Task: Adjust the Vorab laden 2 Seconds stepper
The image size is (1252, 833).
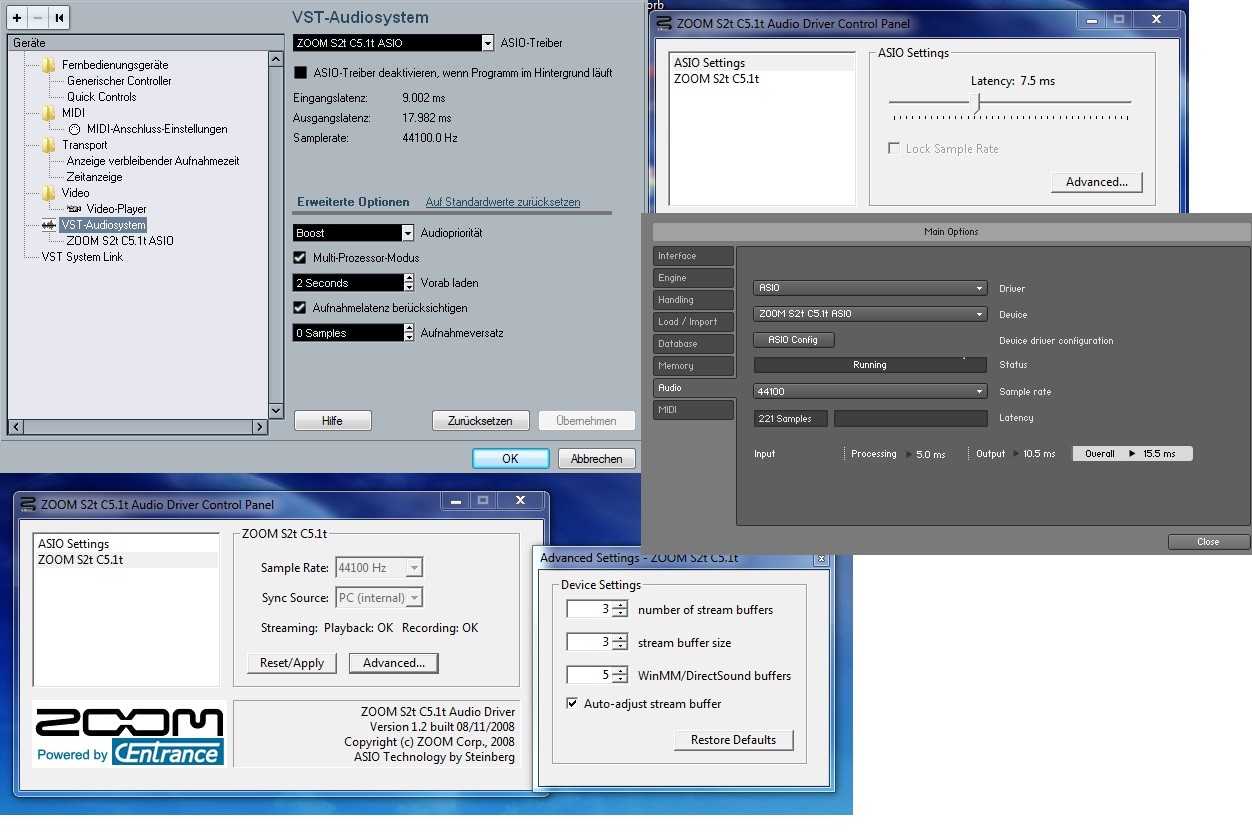Action: (408, 283)
